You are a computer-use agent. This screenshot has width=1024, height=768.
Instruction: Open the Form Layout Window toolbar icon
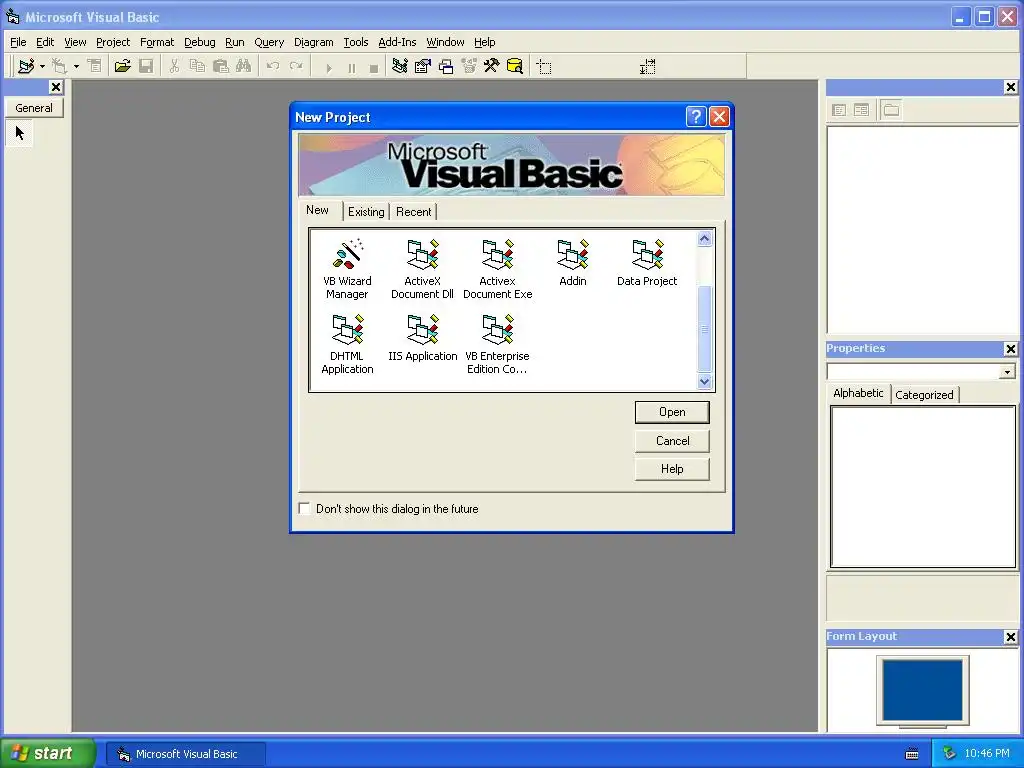[x=446, y=66]
